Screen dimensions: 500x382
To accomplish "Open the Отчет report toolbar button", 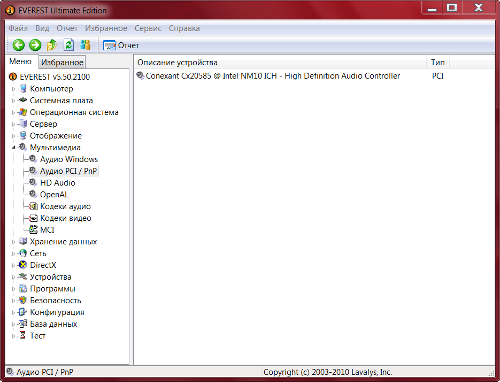I will click(x=121, y=45).
